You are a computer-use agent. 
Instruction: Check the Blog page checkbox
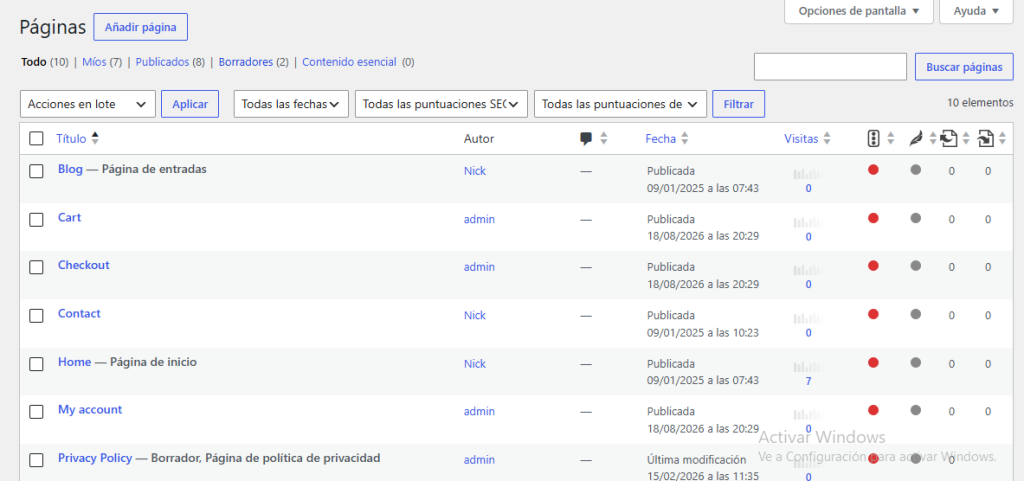37,171
